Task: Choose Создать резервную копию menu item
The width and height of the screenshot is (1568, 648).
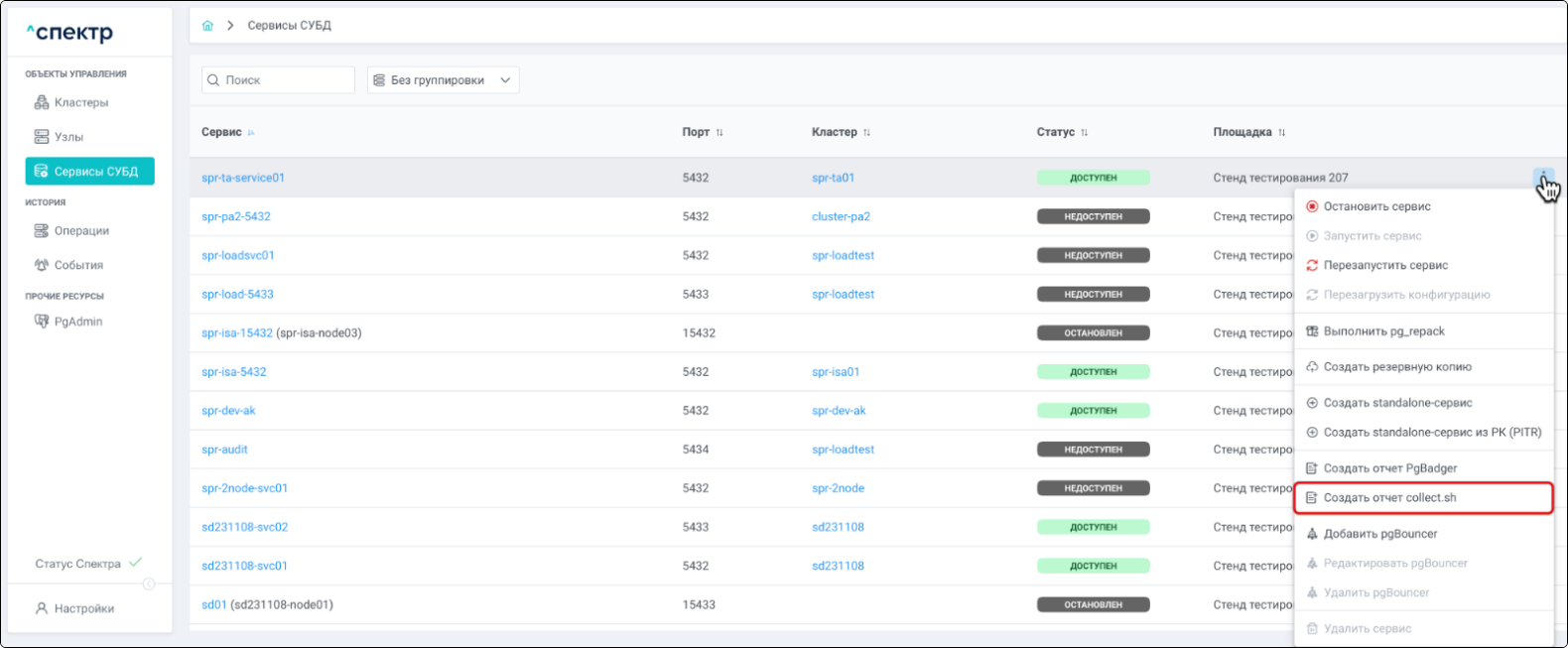Action: coord(1396,367)
